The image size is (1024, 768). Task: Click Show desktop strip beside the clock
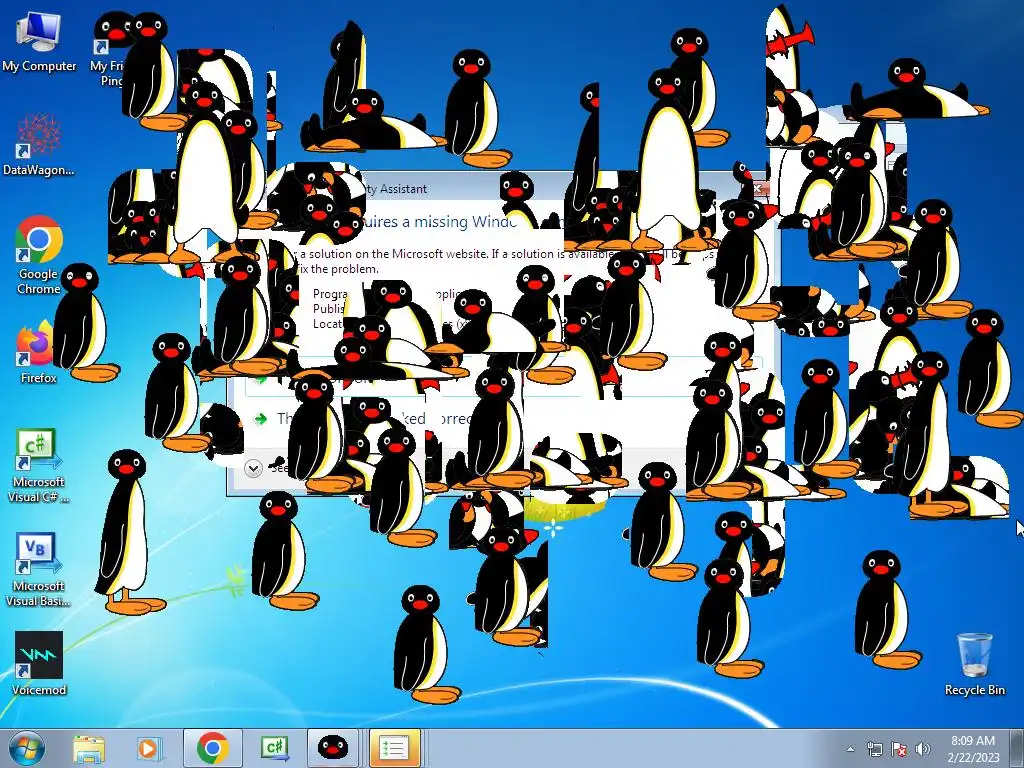[x=1016, y=748]
